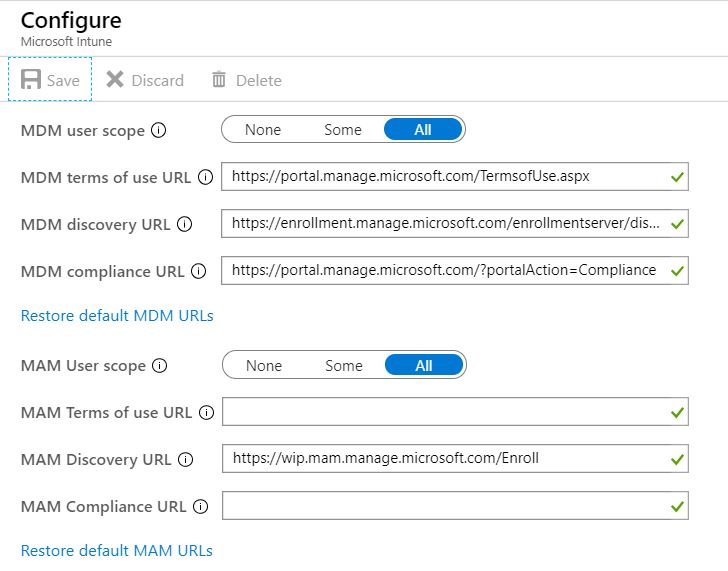Set MDM user scope to All
Viewport: 728px width, 571px height.
[423, 130]
